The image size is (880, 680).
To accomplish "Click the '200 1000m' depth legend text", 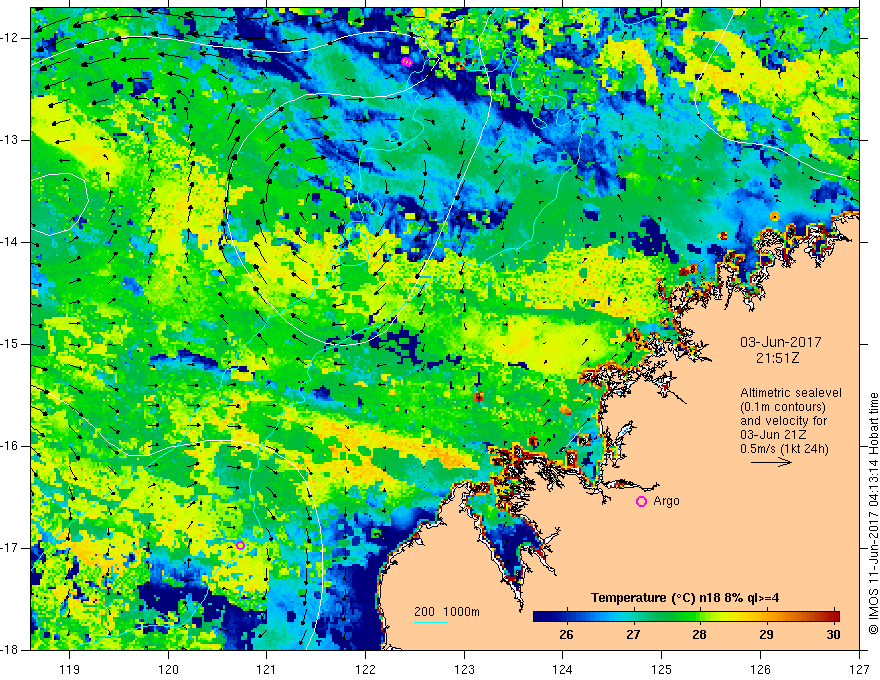I will click(x=447, y=612).
